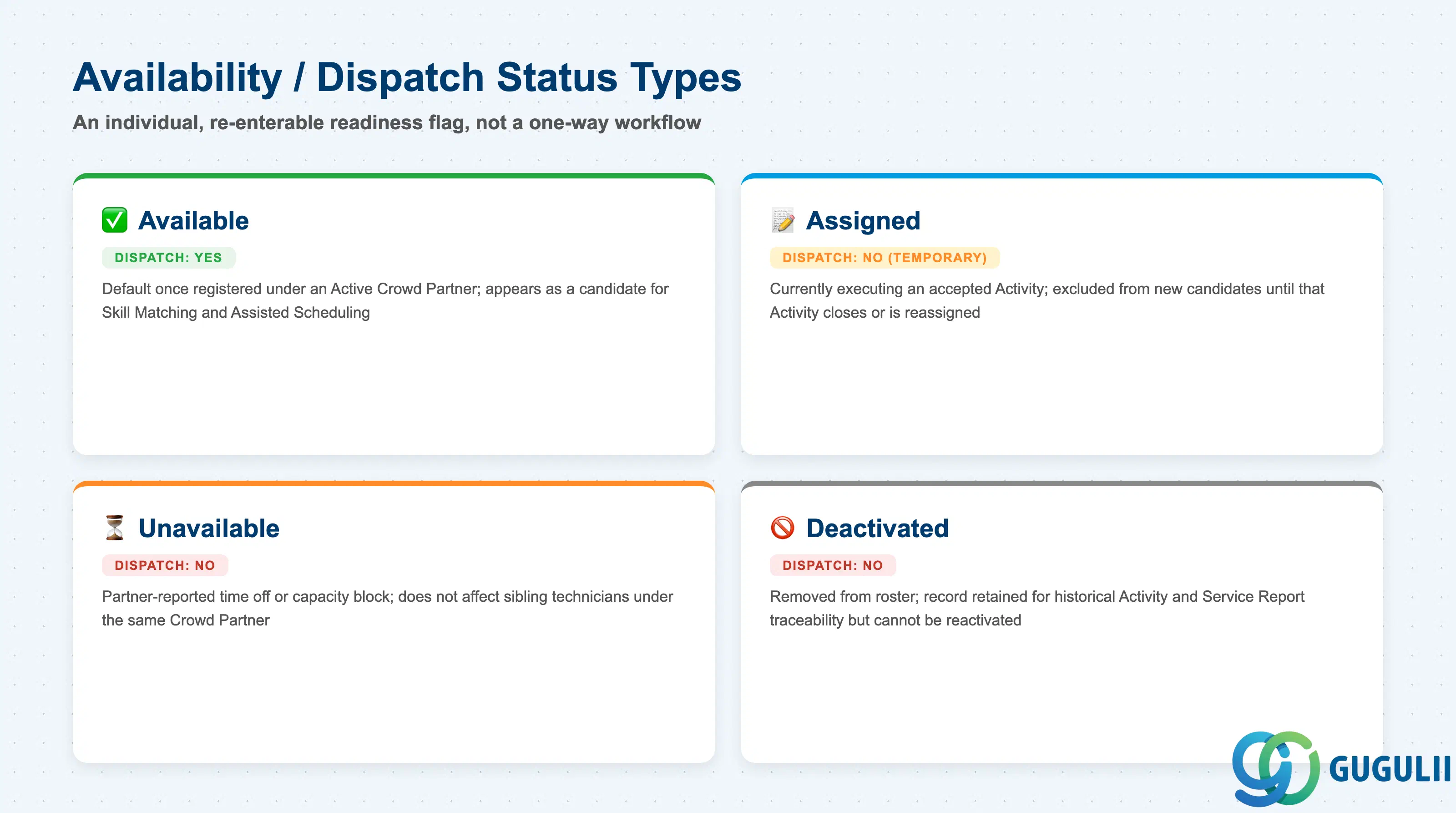Select the 'DISPATCH: NO' badge under Unavailable
This screenshot has height=813, width=1456.
pyautogui.click(x=165, y=565)
